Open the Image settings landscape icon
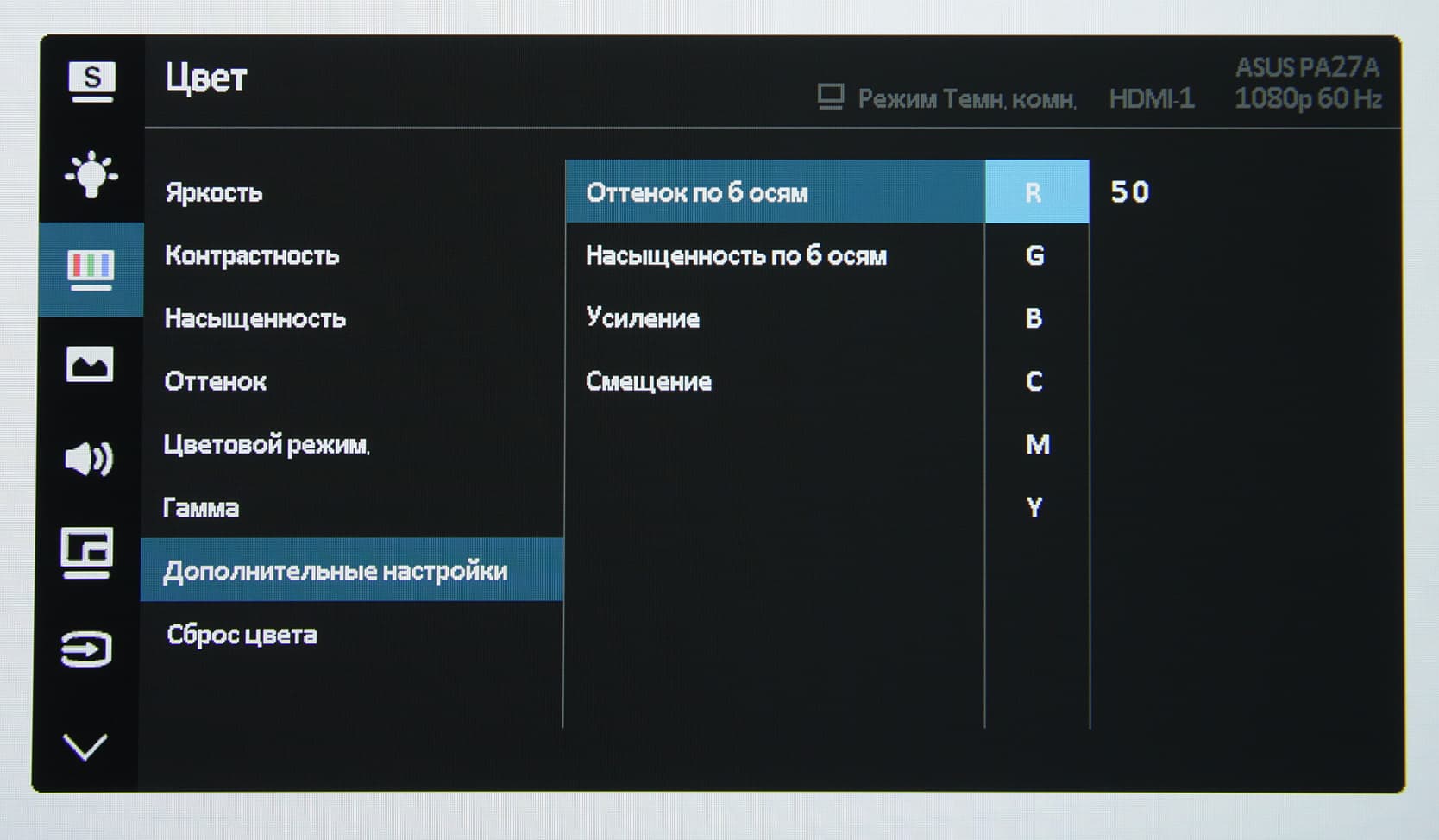Viewport: 1439px width, 840px height. coord(90,364)
